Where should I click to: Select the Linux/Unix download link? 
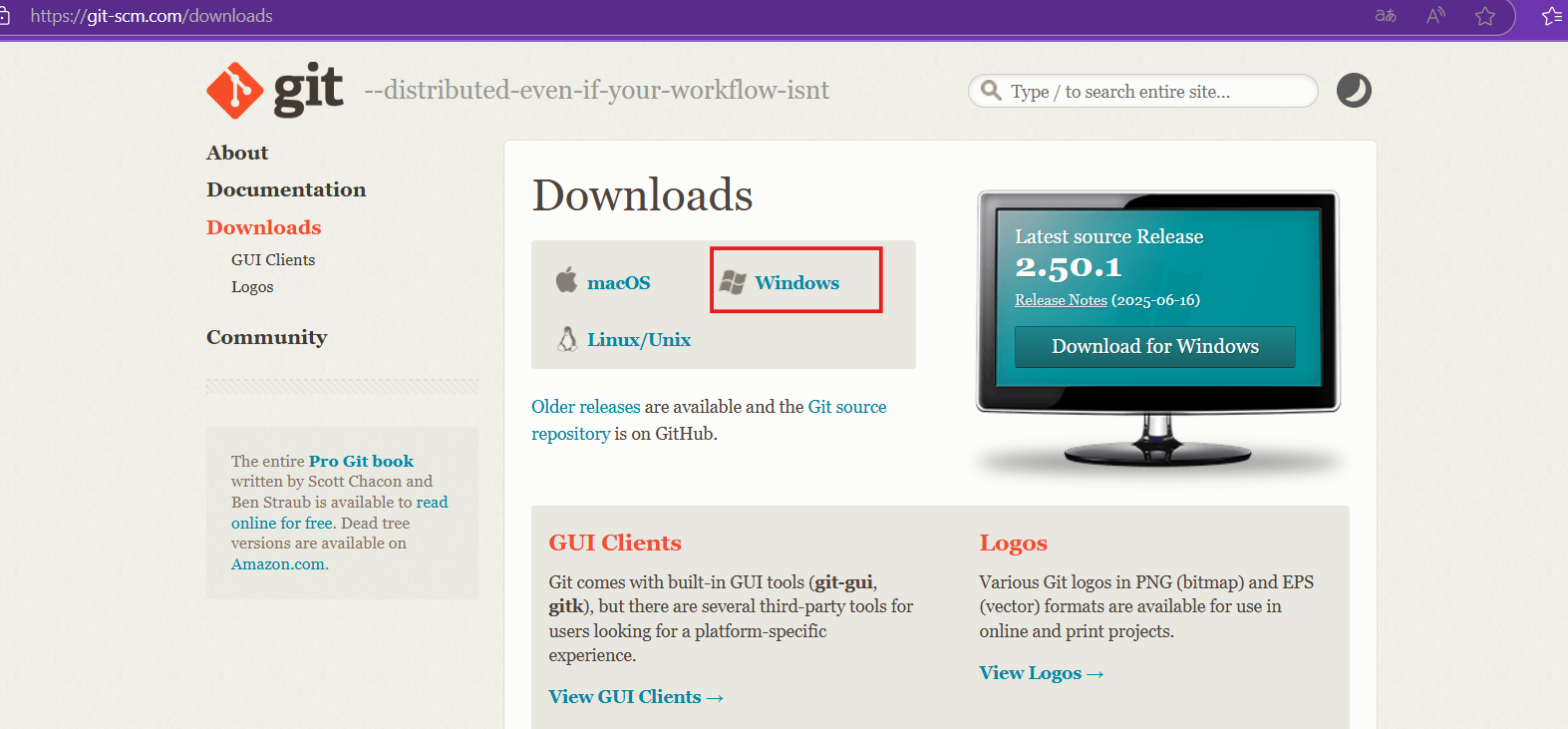[639, 340]
